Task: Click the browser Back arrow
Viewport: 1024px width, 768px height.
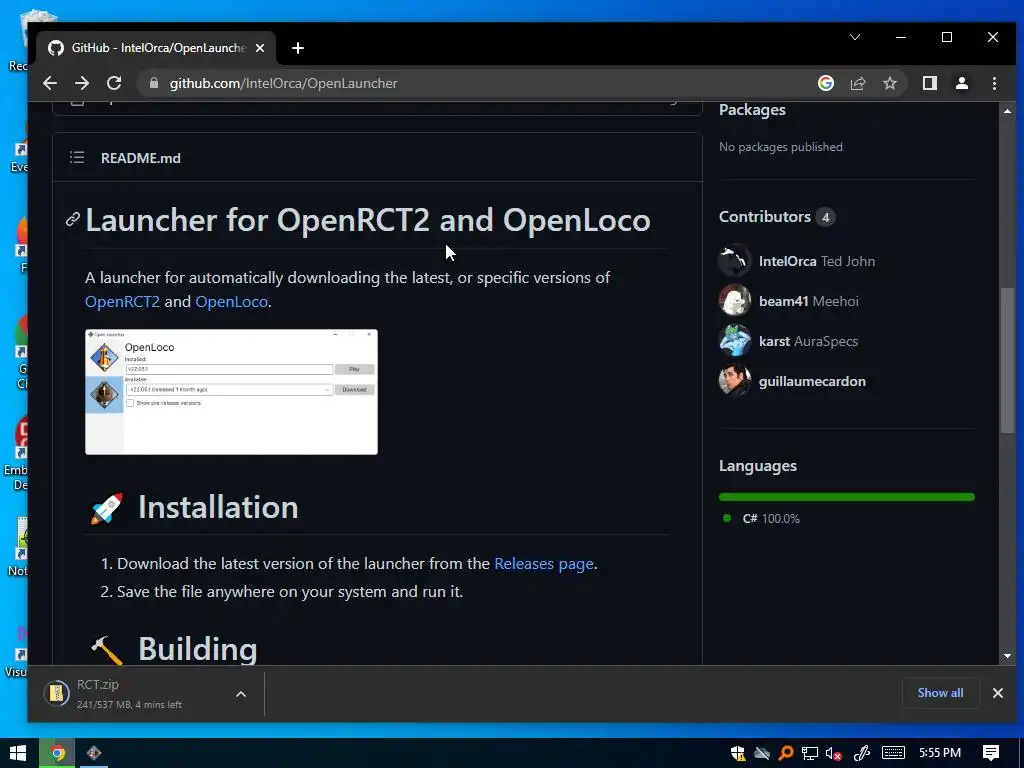Action: click(50, 83)
